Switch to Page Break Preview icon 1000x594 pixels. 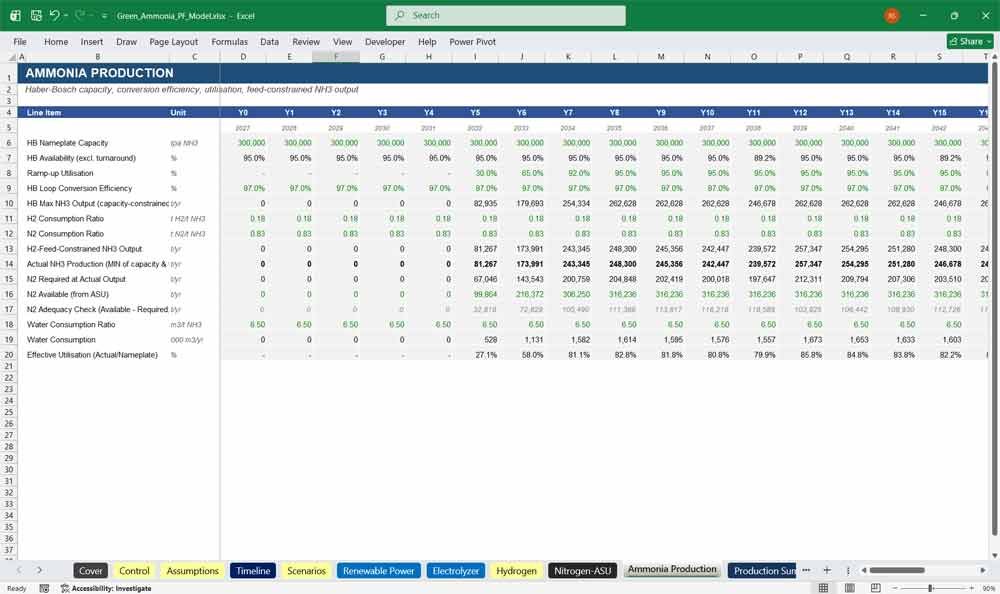[x=876, y=588]
